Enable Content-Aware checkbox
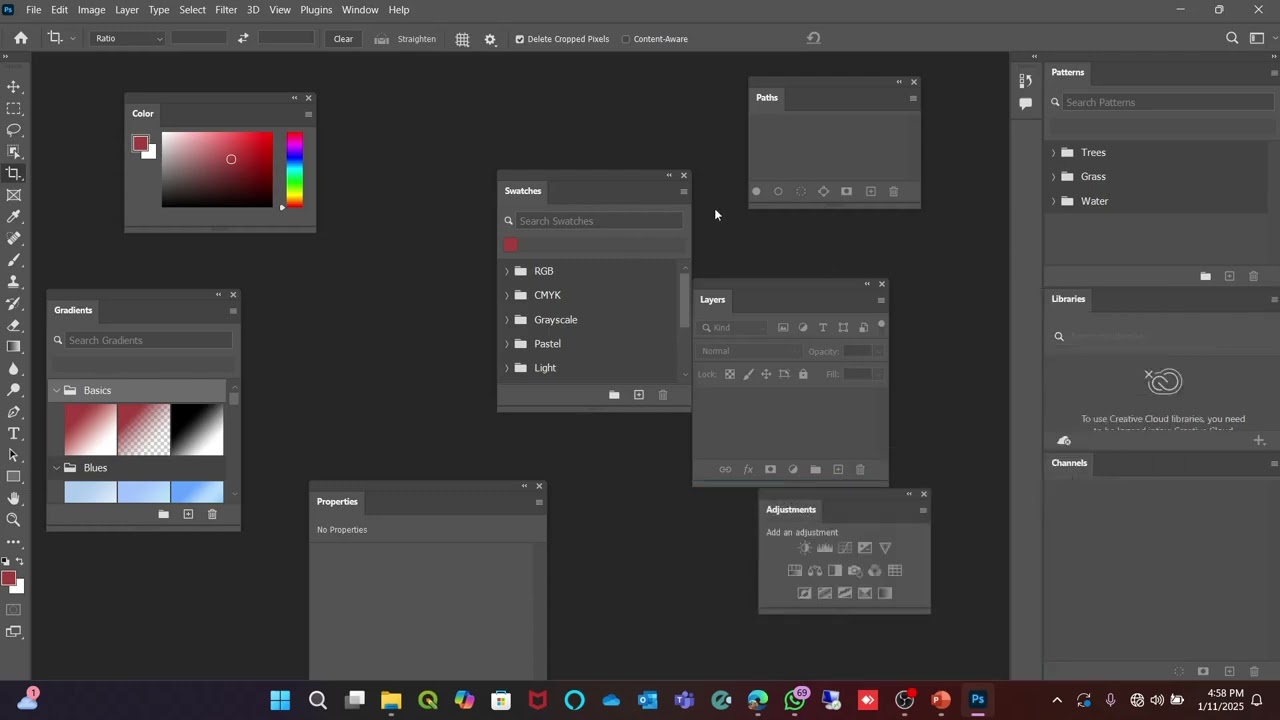The image size is (1280, 720). pyautogui.click(x=626, y=39)
